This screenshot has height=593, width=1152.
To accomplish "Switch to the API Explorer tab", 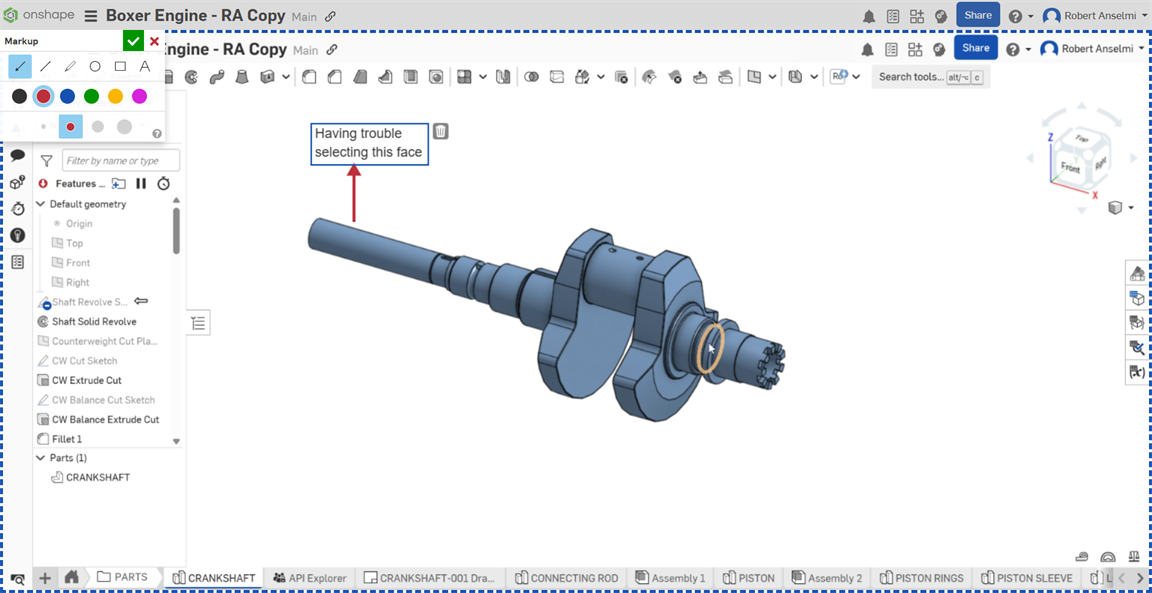I will (309, 578).
